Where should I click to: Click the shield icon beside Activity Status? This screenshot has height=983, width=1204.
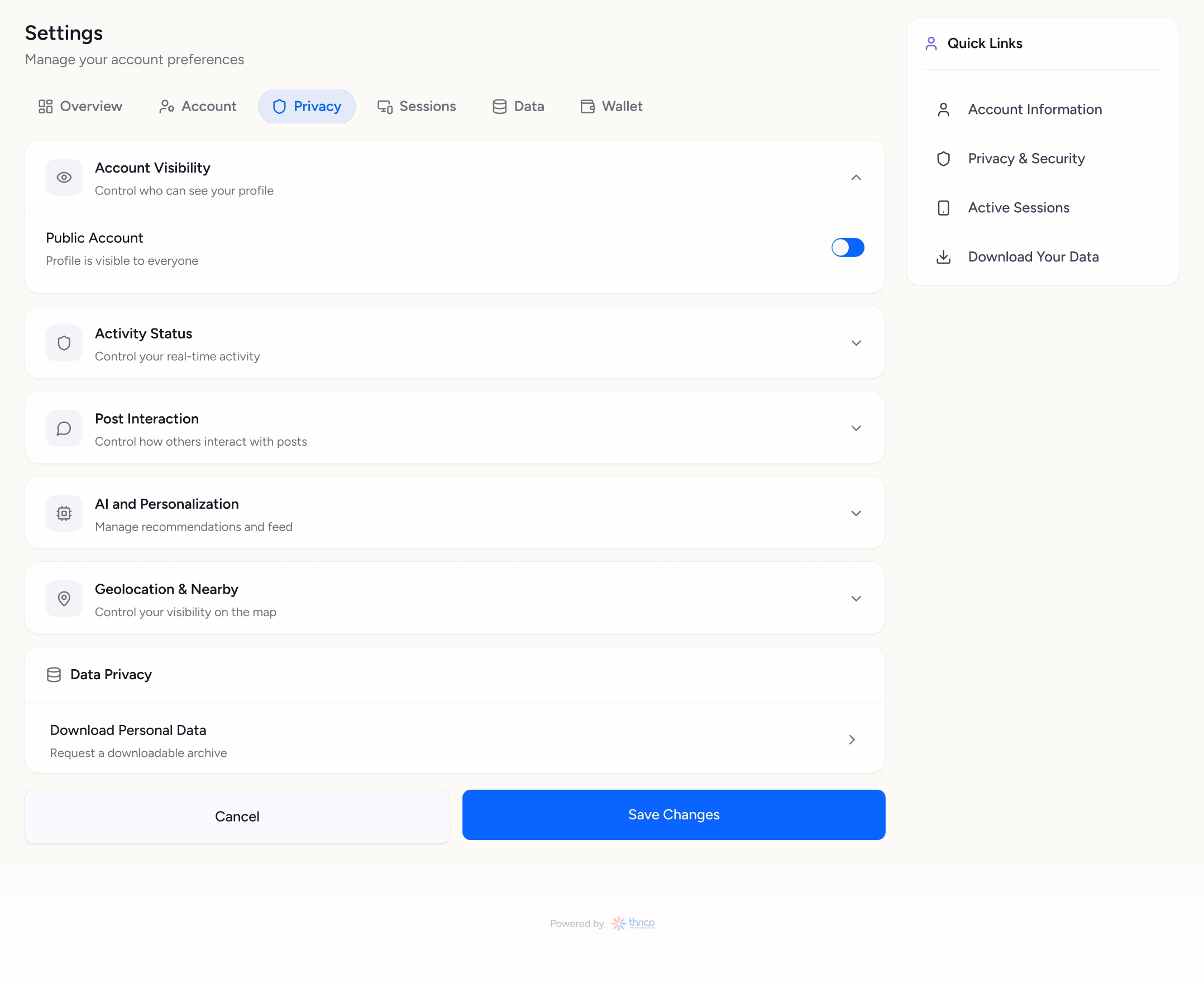tap(64, 343)
